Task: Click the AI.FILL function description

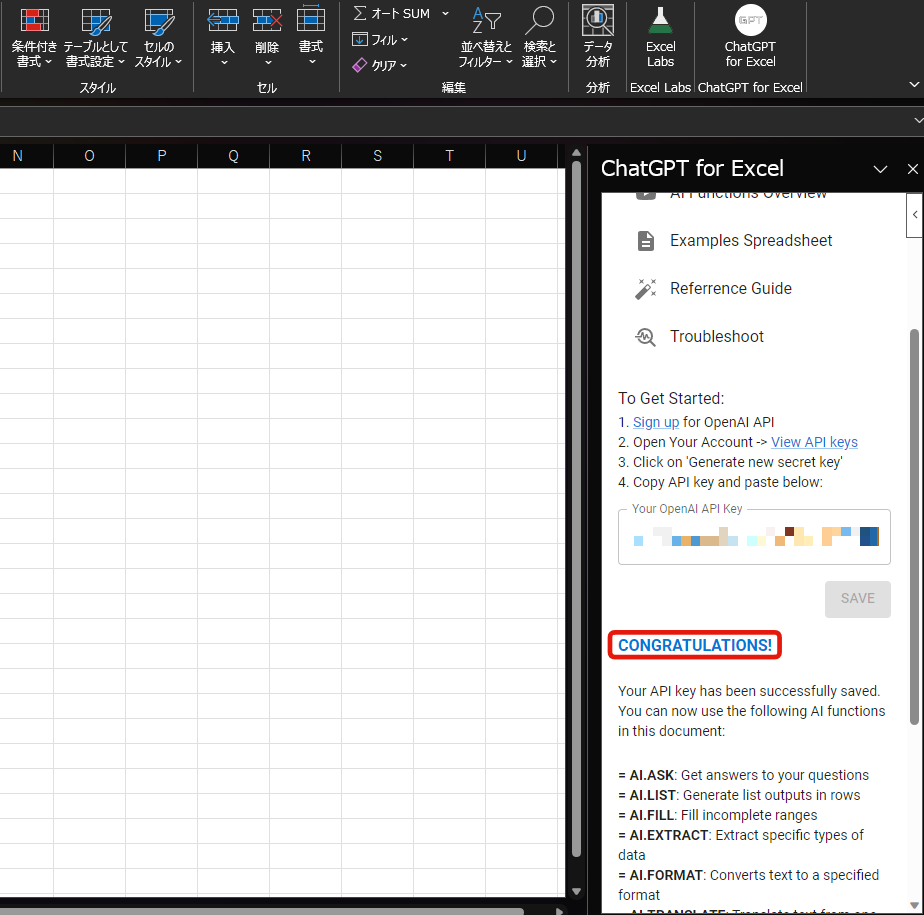Action: point(718,815)
